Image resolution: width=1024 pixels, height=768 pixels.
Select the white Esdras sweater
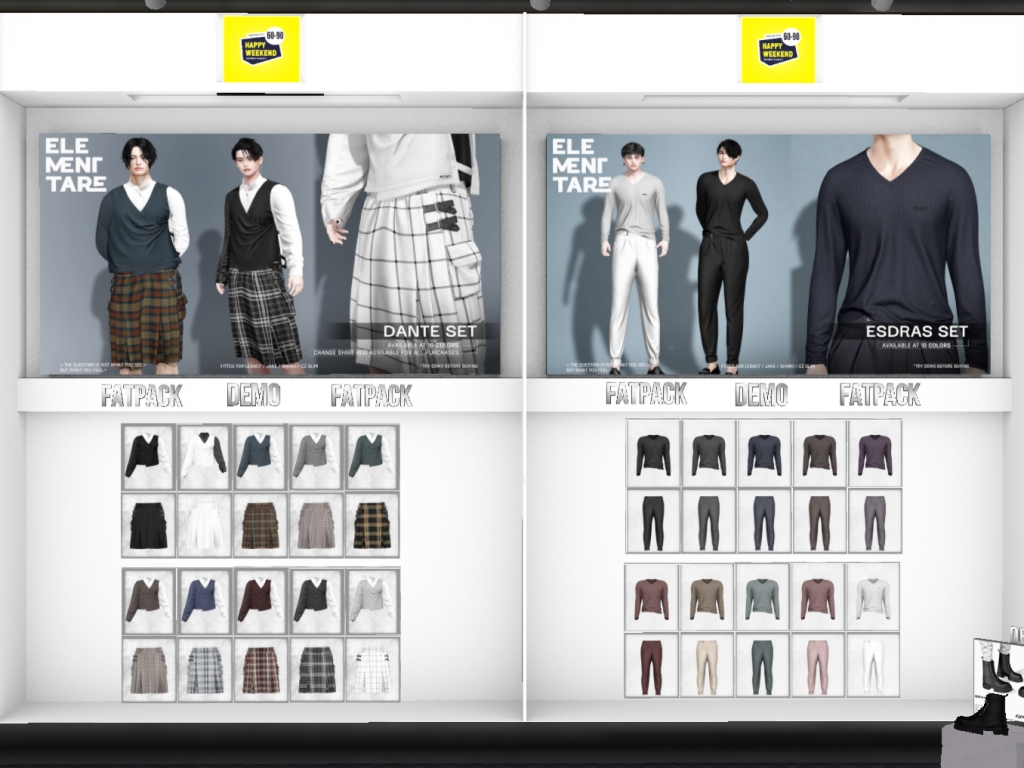(872, 597)
